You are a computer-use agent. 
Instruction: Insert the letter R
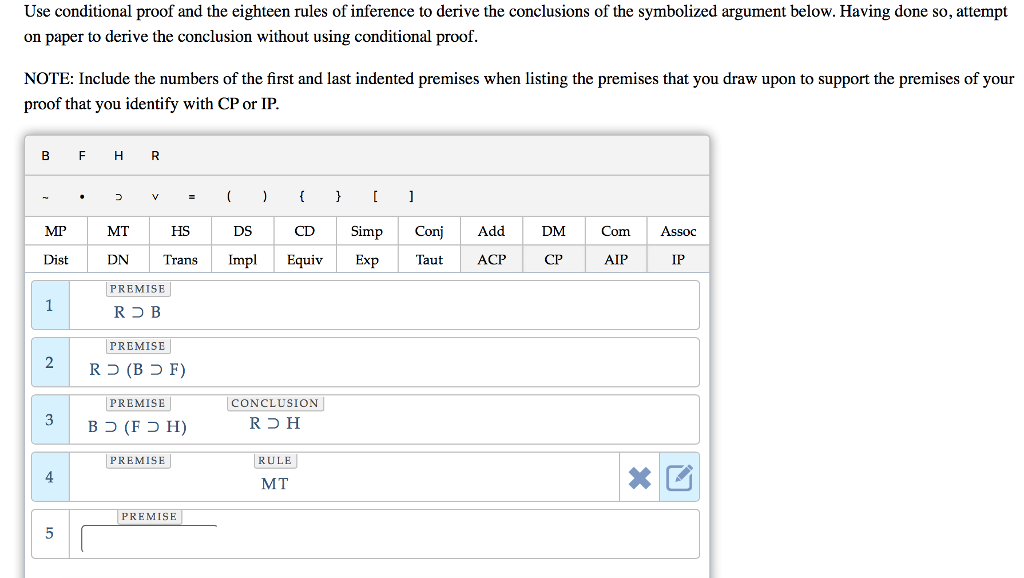pyautogui.click(x=154, y=155)
